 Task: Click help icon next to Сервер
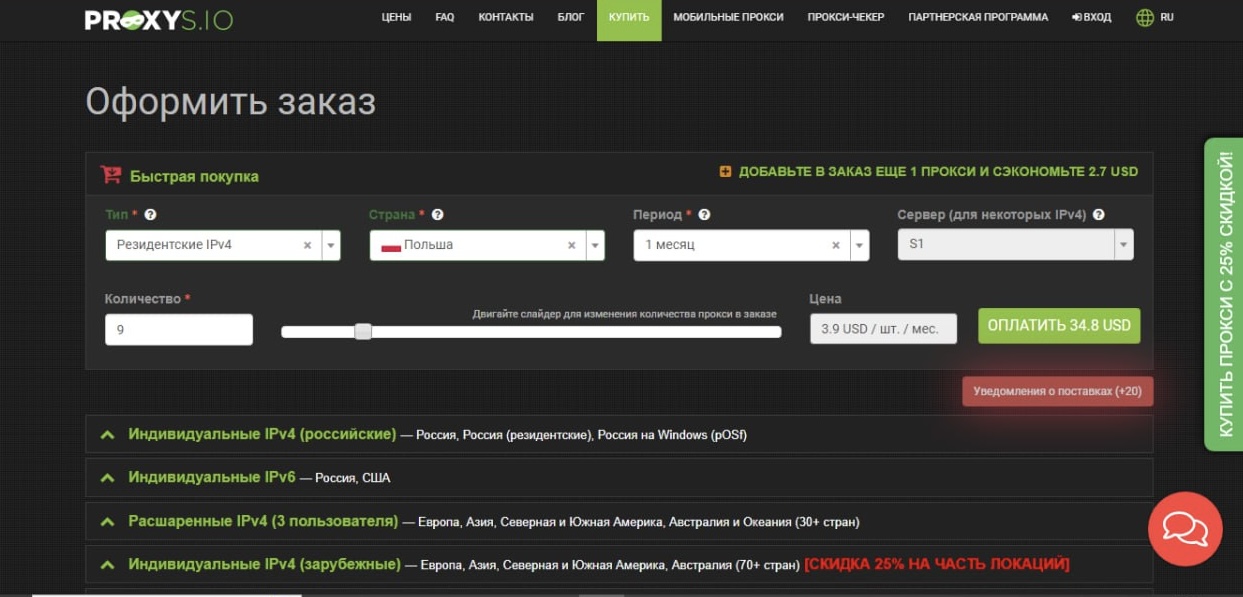[x=1099, y=215]
